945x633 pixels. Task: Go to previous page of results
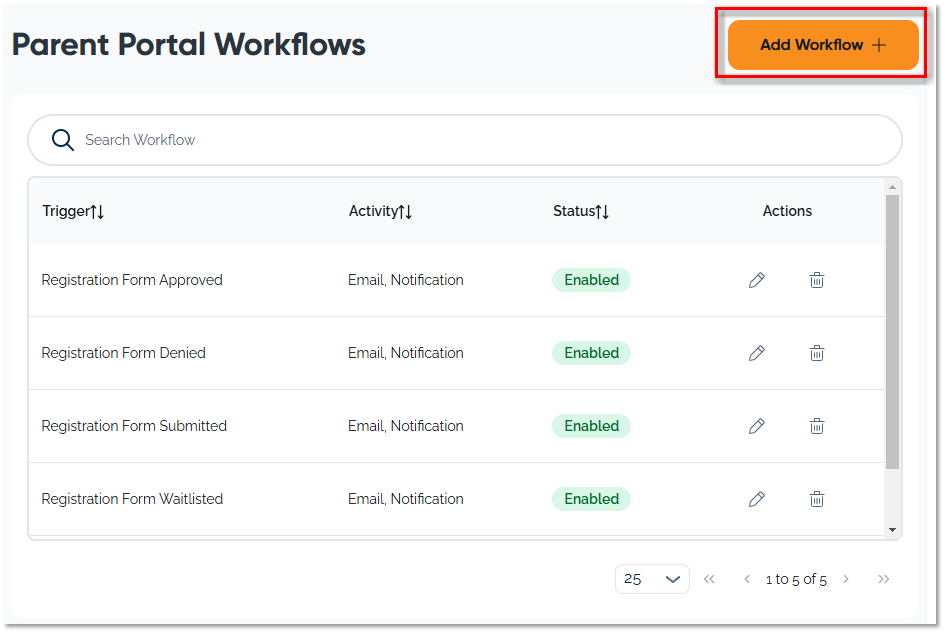(x=747, y=579)
